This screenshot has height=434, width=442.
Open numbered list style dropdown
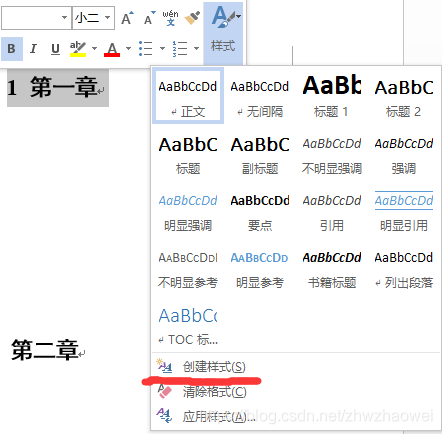click(x=196, y=49)
